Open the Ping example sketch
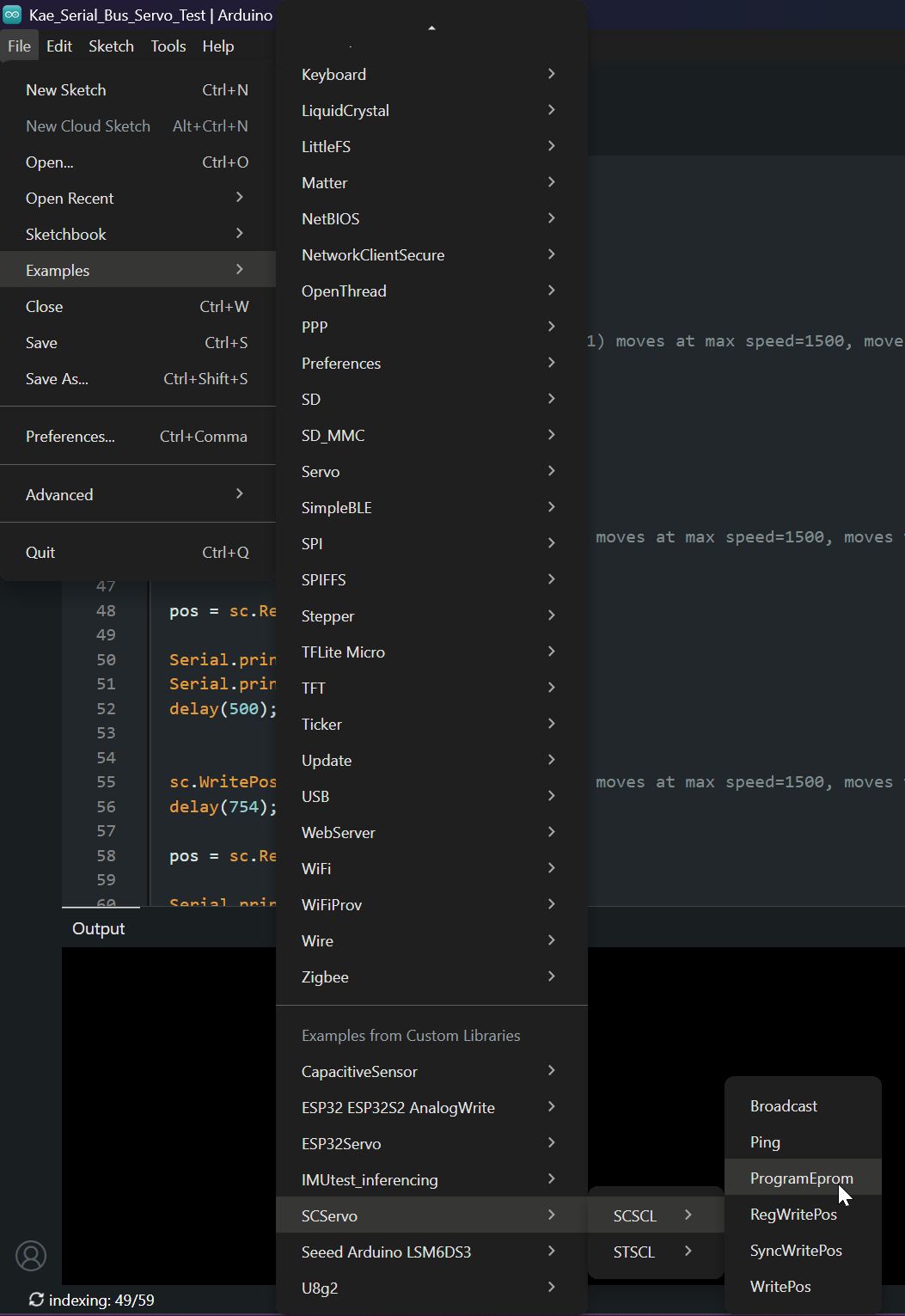905x1316 pixels. 803,1142
